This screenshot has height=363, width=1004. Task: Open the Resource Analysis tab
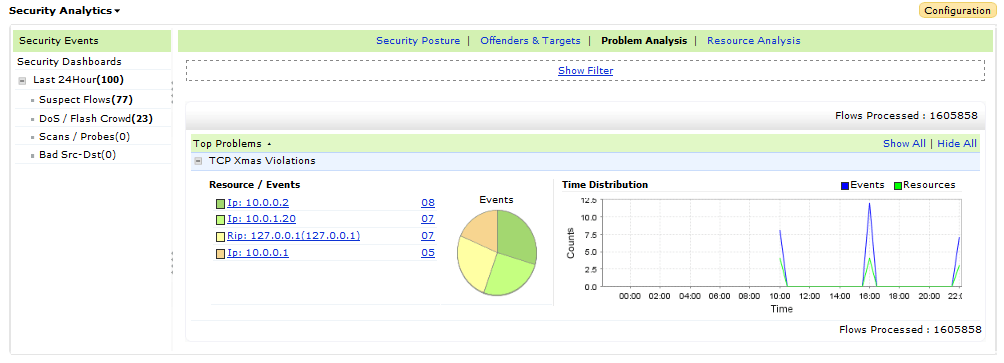[754, 40]
